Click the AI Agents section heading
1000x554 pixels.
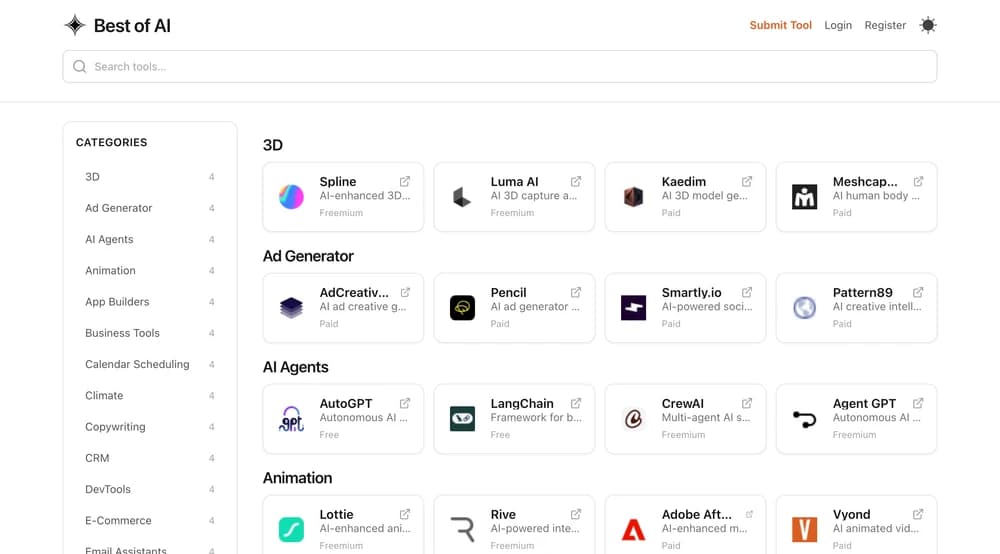pyautogui.click(x=295, y=367)
